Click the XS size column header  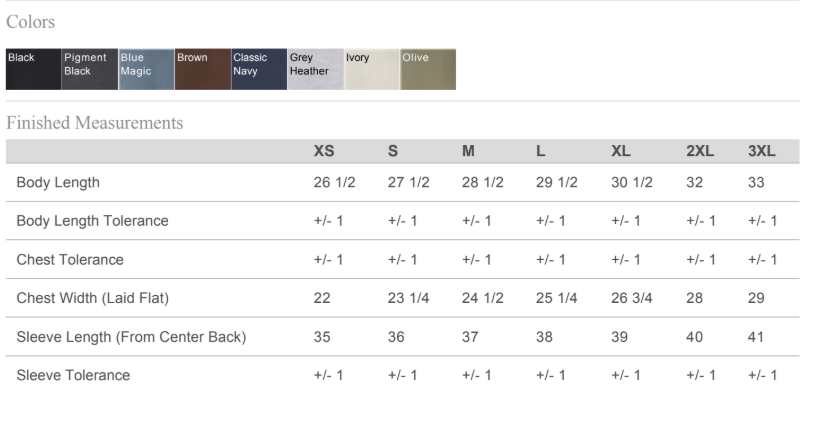click(324, 152)
